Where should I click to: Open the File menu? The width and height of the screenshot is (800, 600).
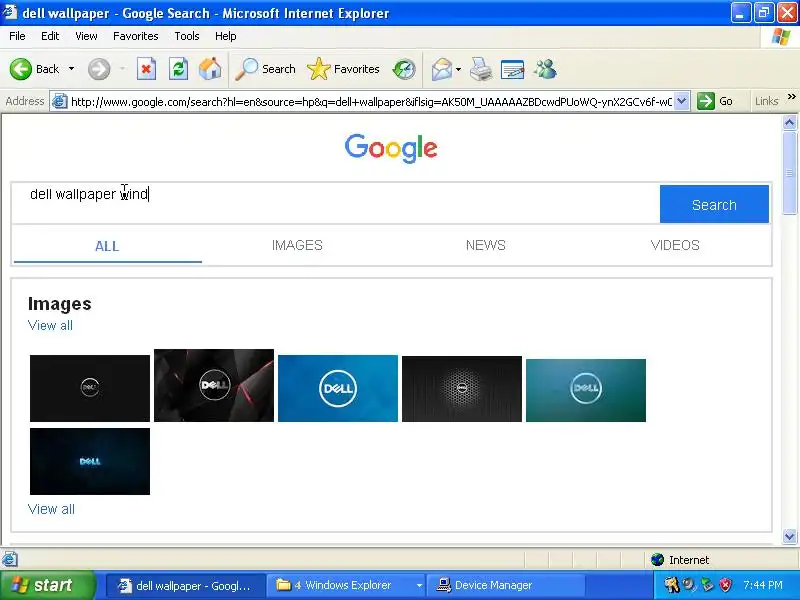pos(17,36)
